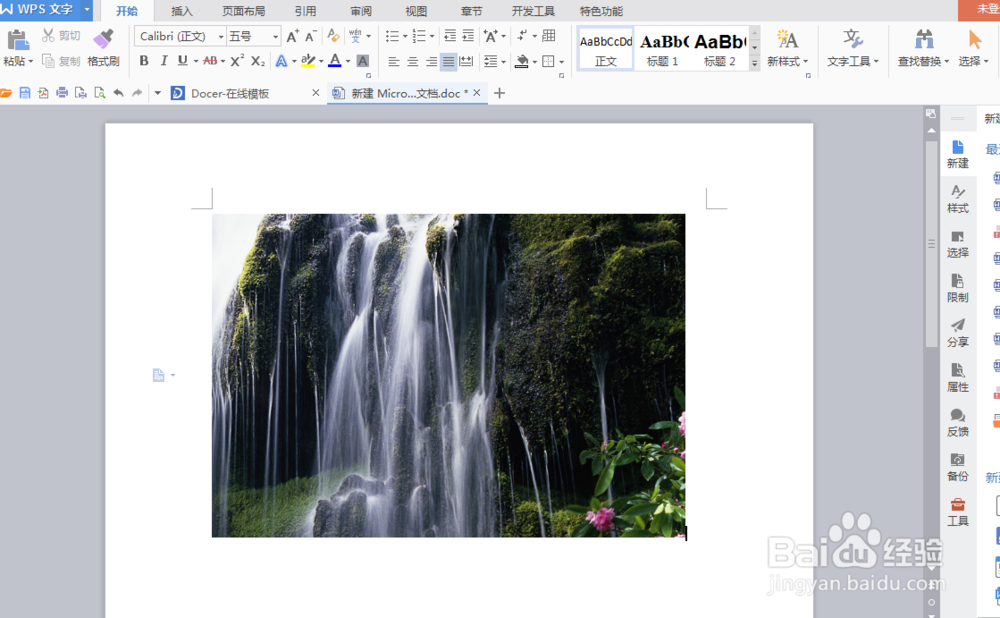Click the 查找替换 (Find Replace) button
The width and height of the screenshot is (1000, 618).
pos(923,48)
